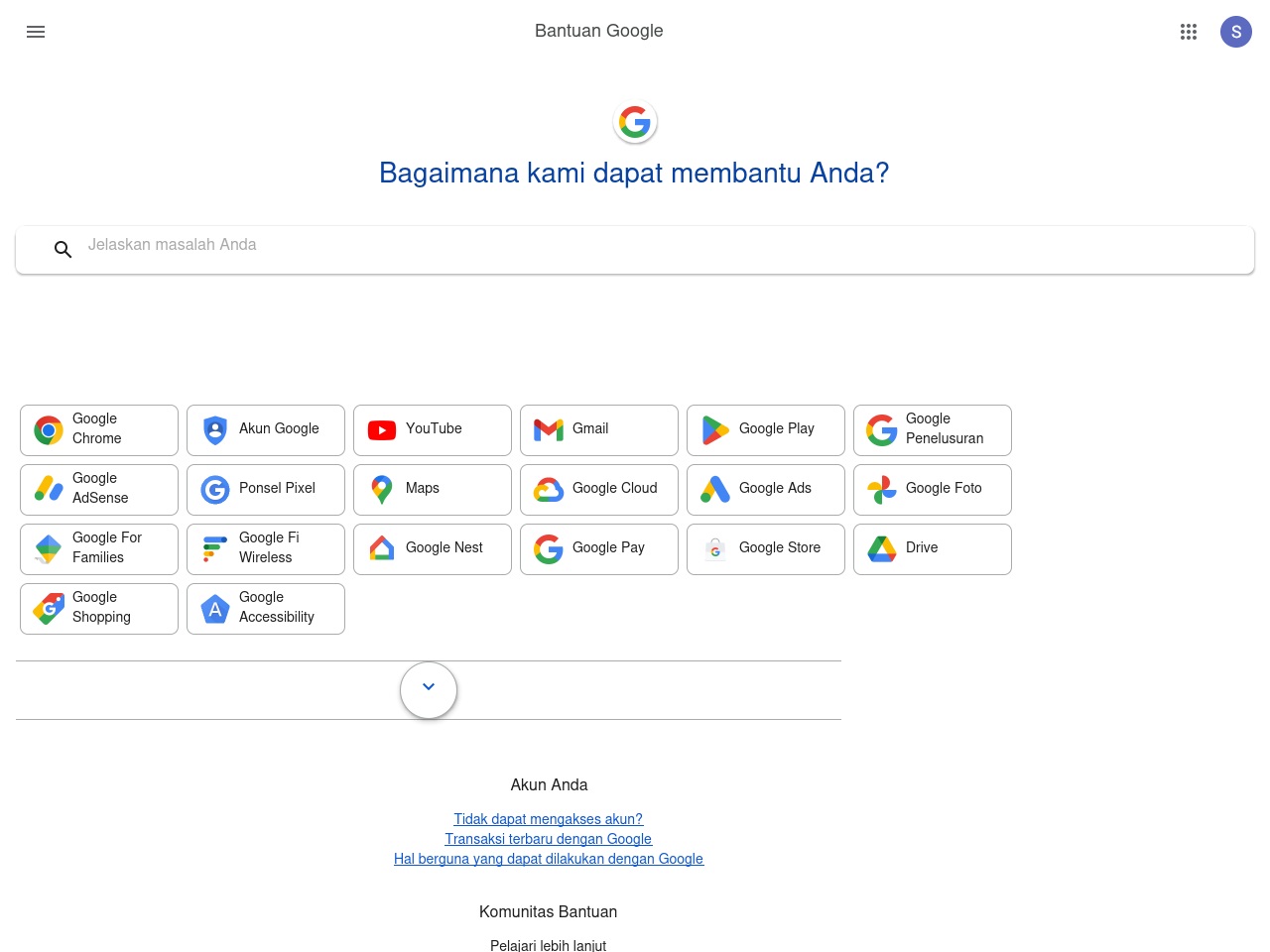The image size is (1270, 952).
Task: Open 'Tidak dapat mengakses akun?' link
Action: coord(549,819)
